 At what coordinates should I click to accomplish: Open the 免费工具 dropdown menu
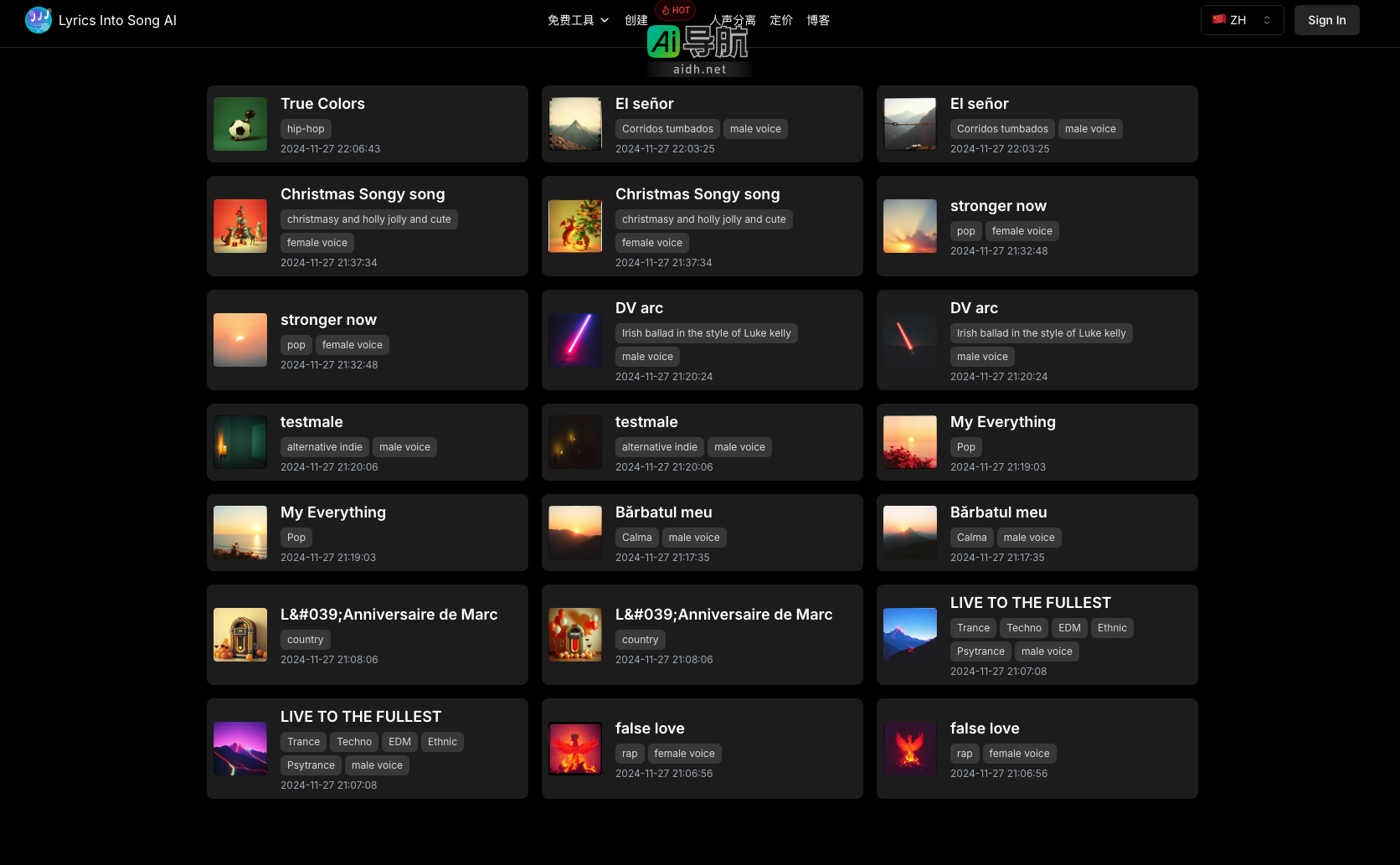(x=578, y=20)
